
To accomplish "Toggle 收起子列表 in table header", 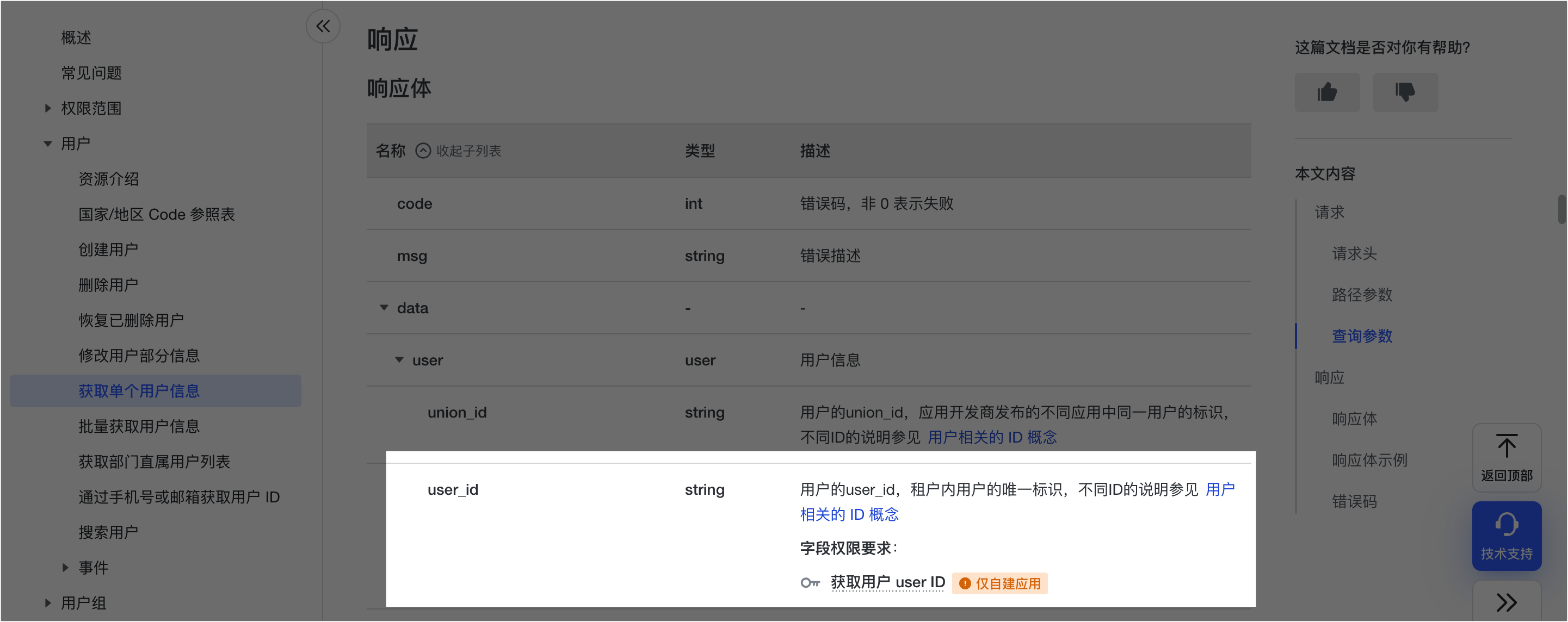I will click(x=458, y=151).
